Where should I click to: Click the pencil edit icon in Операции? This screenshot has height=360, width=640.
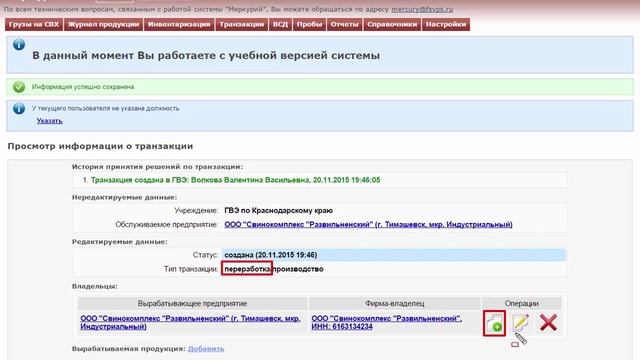pyautogui.click(x=521, y=322)
